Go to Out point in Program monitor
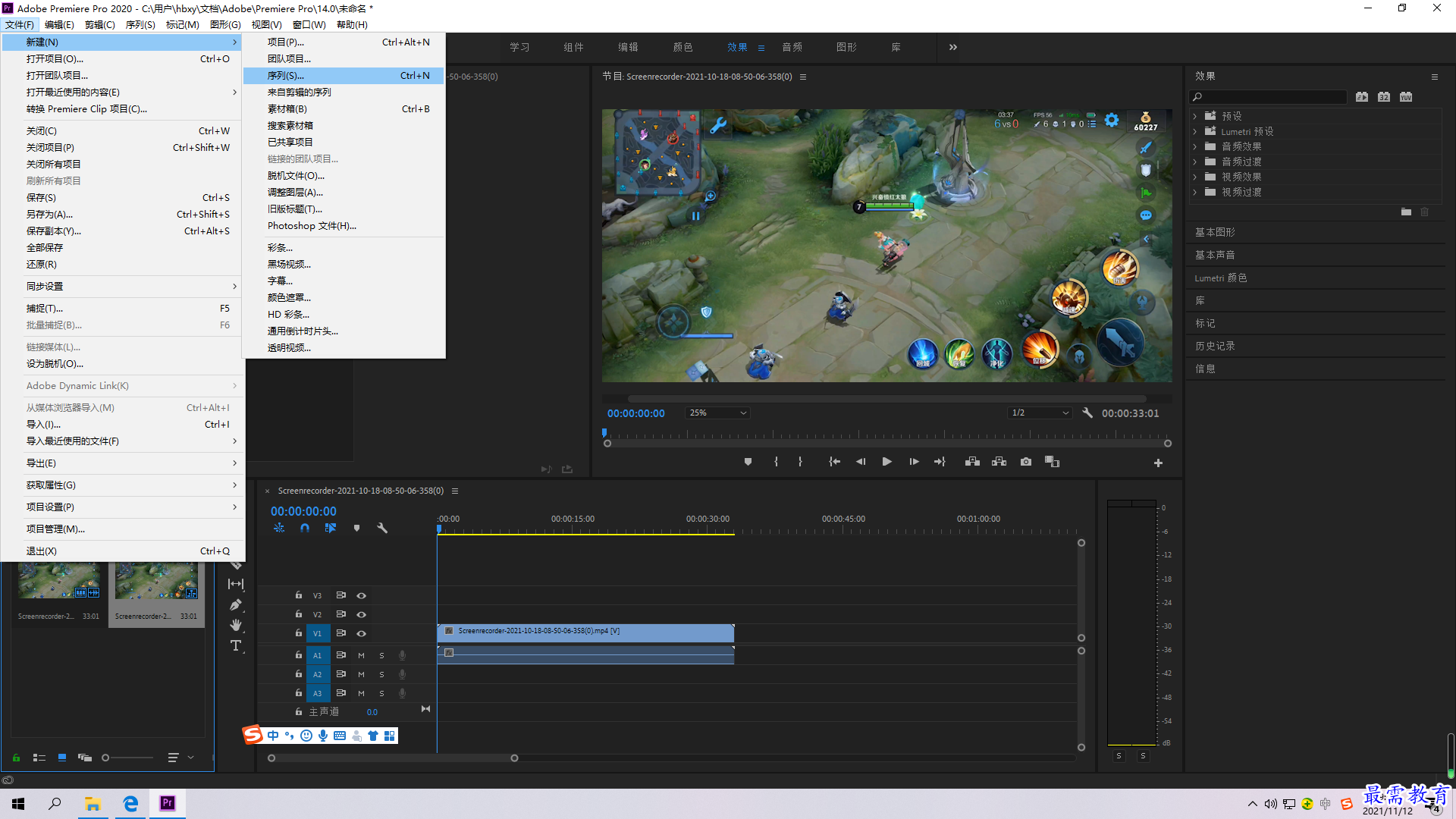The image size is (1456, 819). 940,462
